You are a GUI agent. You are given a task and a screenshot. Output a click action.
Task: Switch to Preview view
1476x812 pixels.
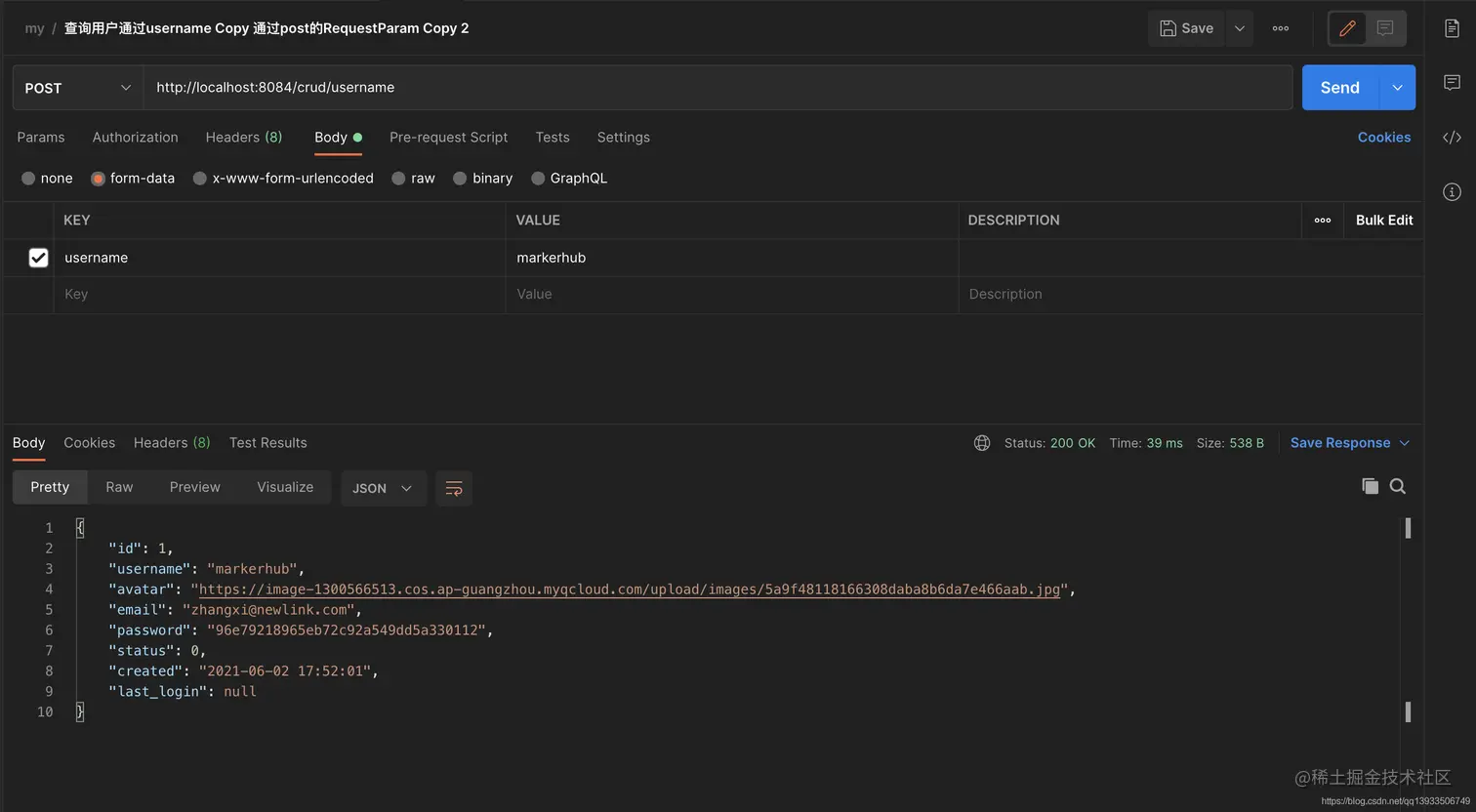195,487
